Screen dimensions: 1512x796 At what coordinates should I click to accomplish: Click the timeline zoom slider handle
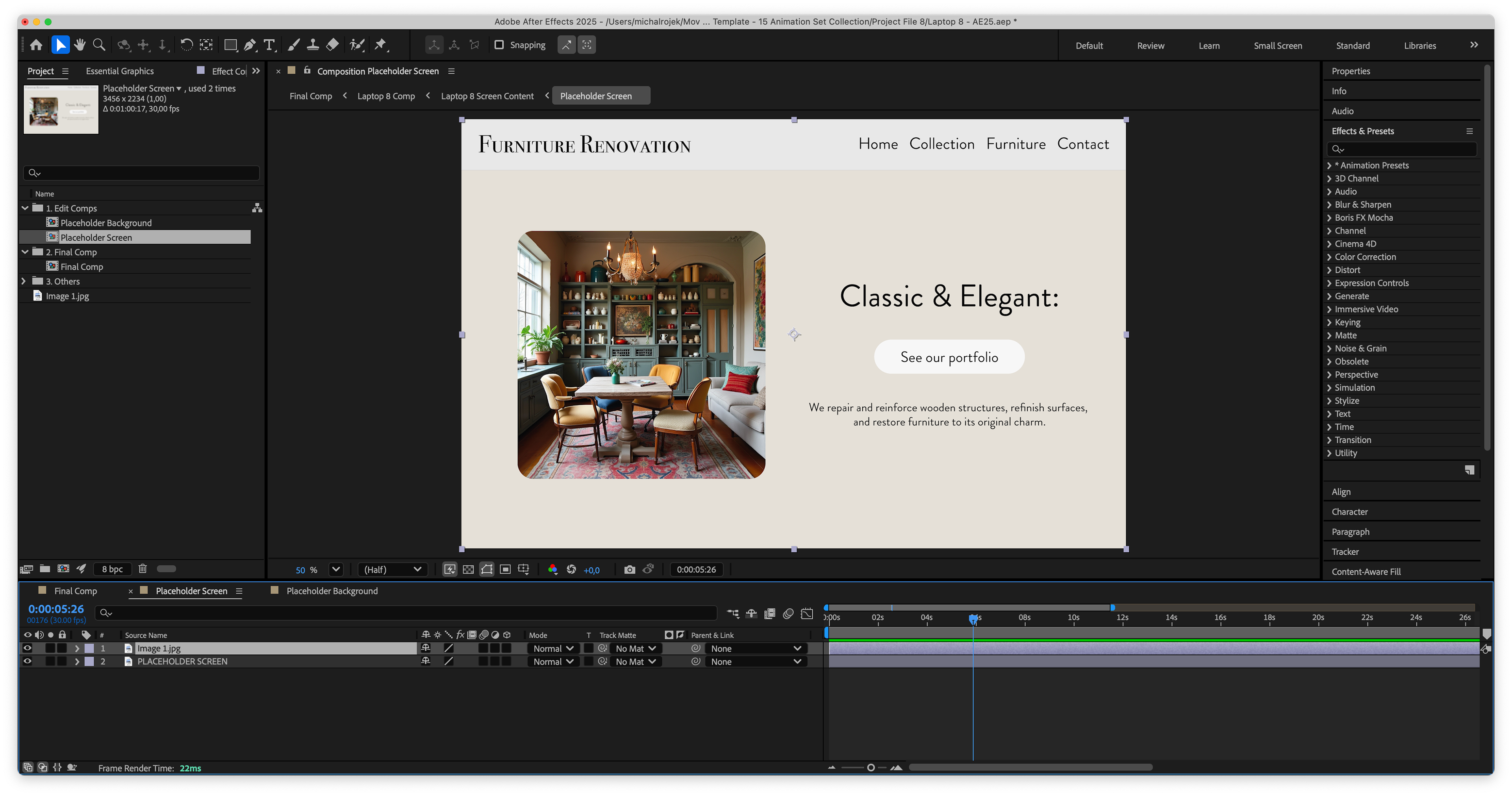click(871, 767)
